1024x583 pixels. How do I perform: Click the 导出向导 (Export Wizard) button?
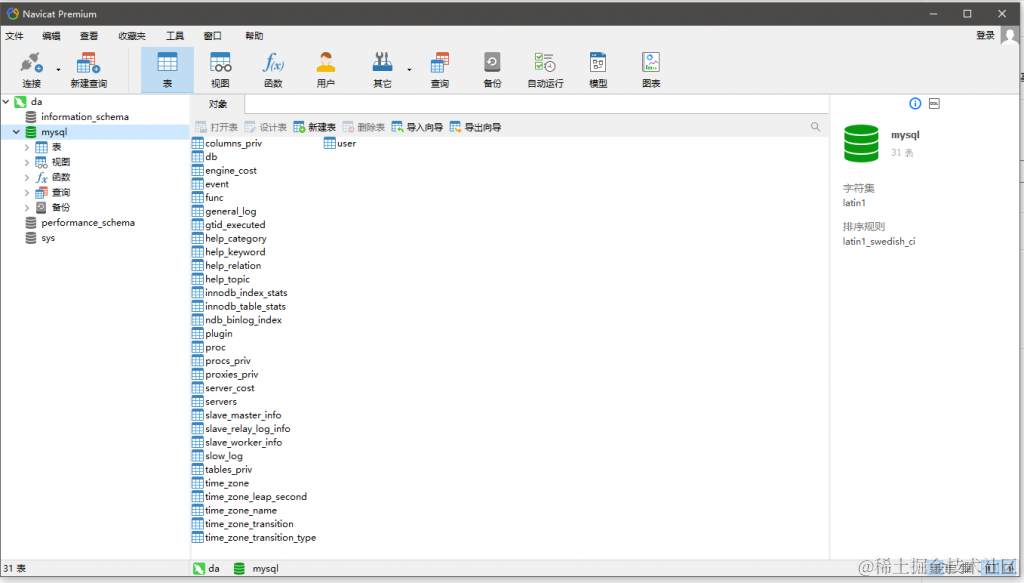click(475, 127)
